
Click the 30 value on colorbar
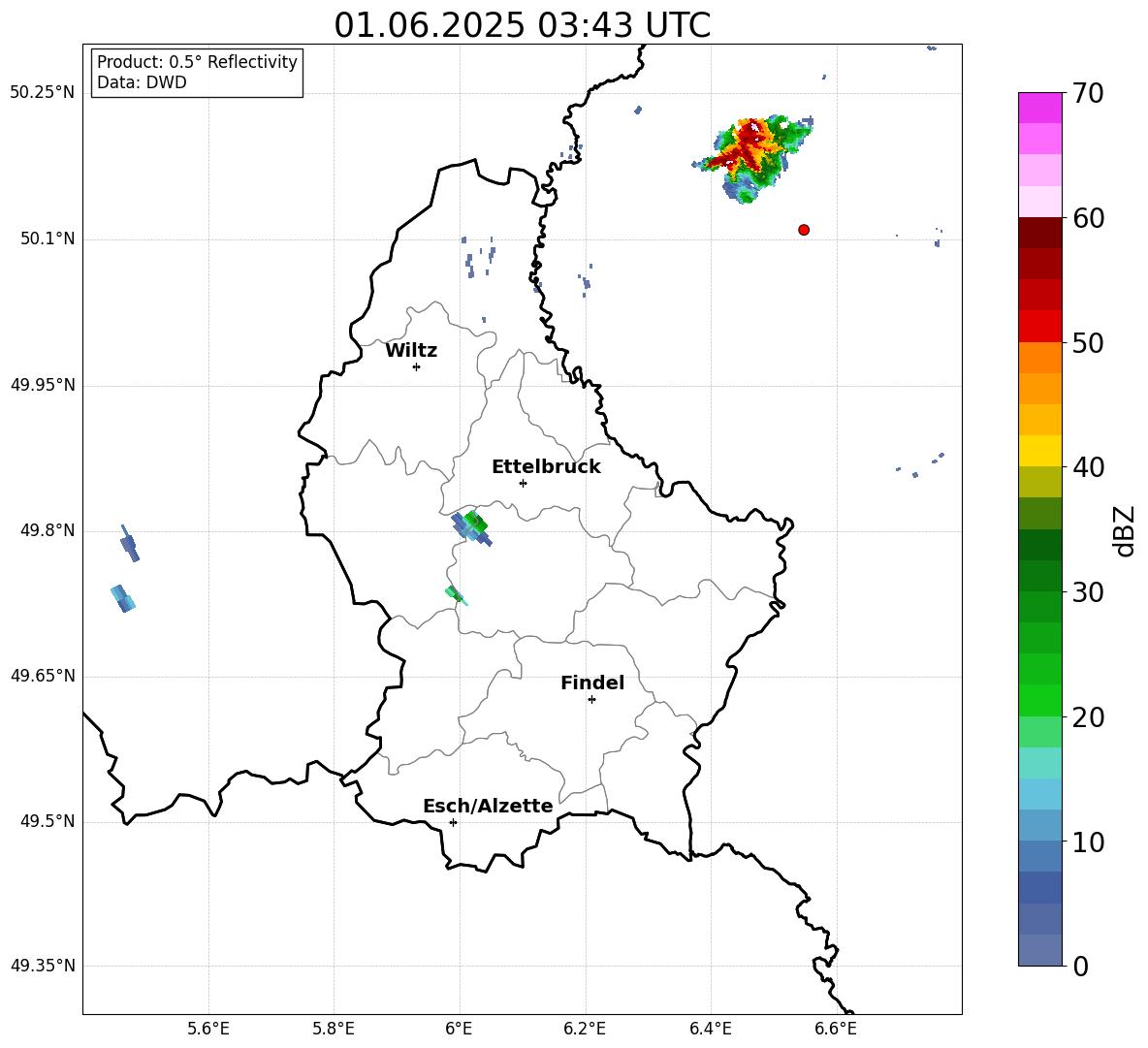1088,592
